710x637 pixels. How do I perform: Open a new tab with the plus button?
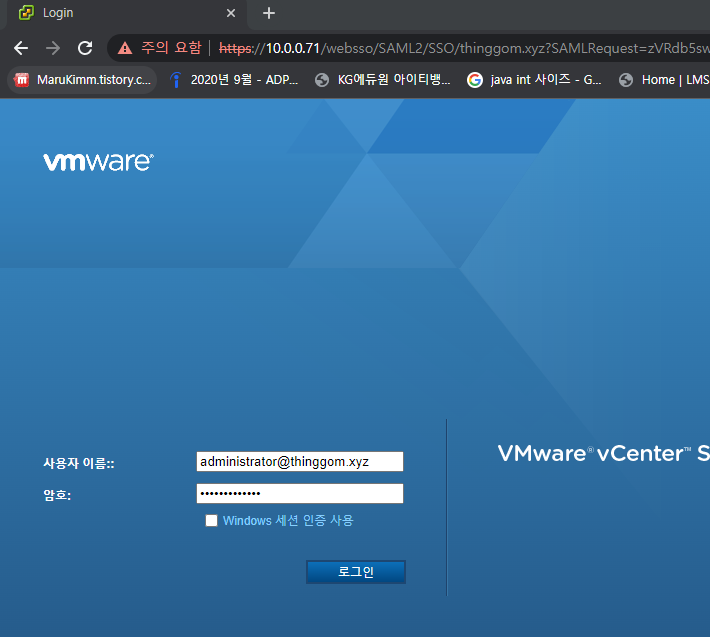pyautogui.click(x=269, y=13)
